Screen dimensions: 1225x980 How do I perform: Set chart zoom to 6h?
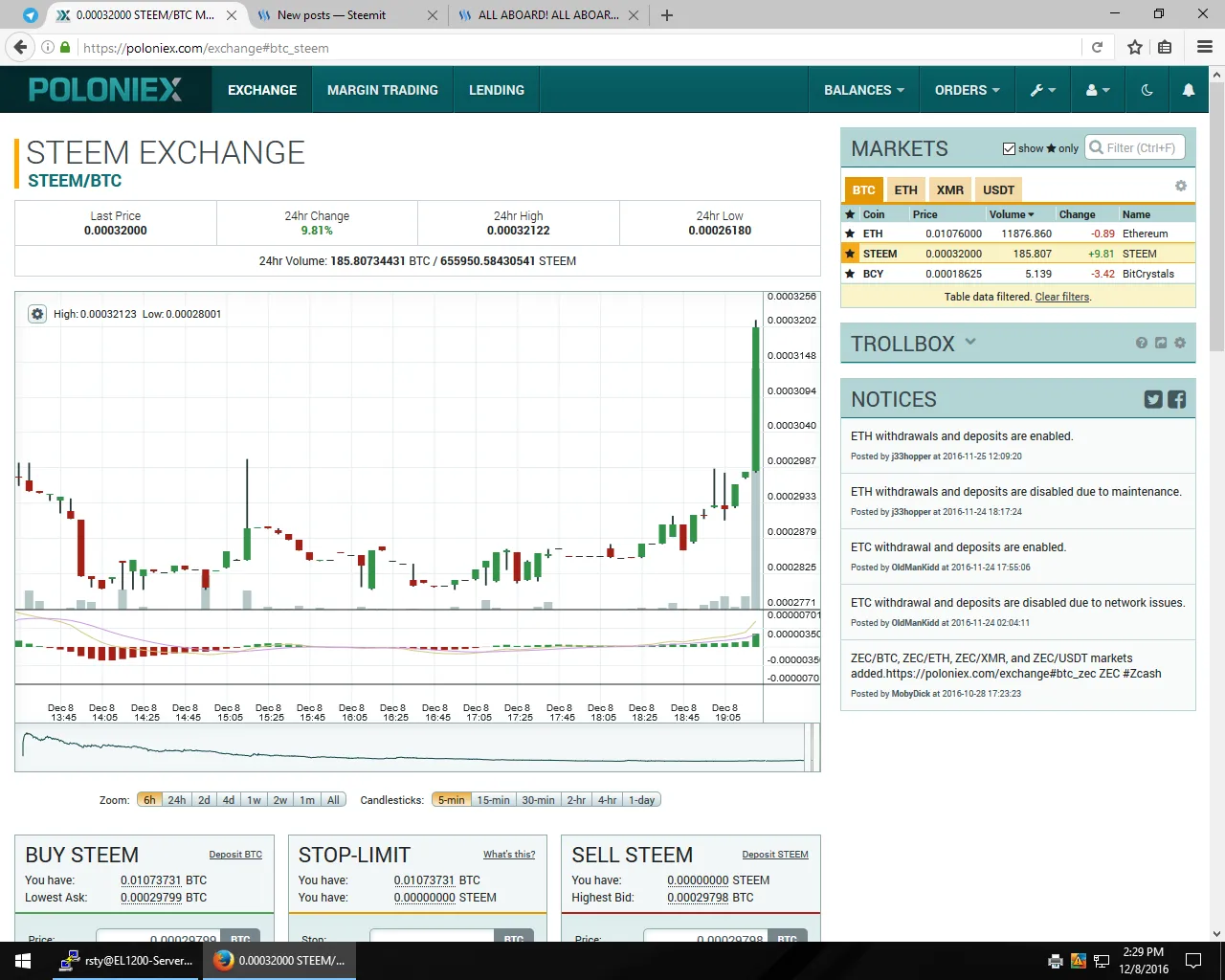[149, 800]
